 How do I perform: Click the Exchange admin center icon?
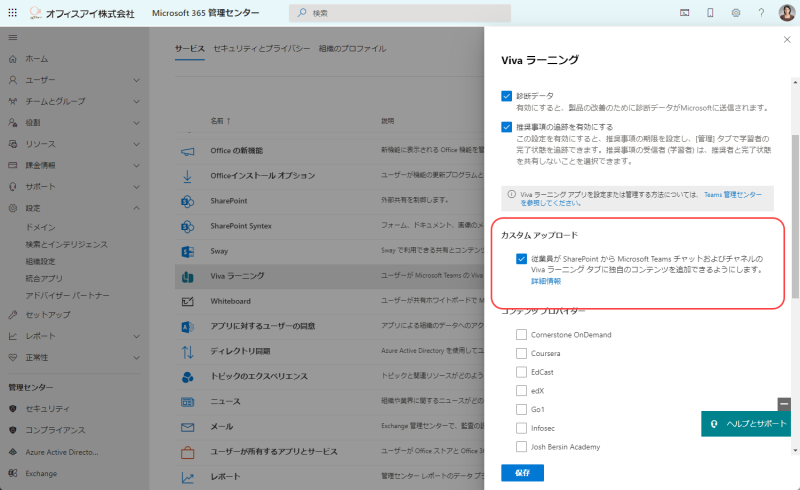[x=13, y=473]
